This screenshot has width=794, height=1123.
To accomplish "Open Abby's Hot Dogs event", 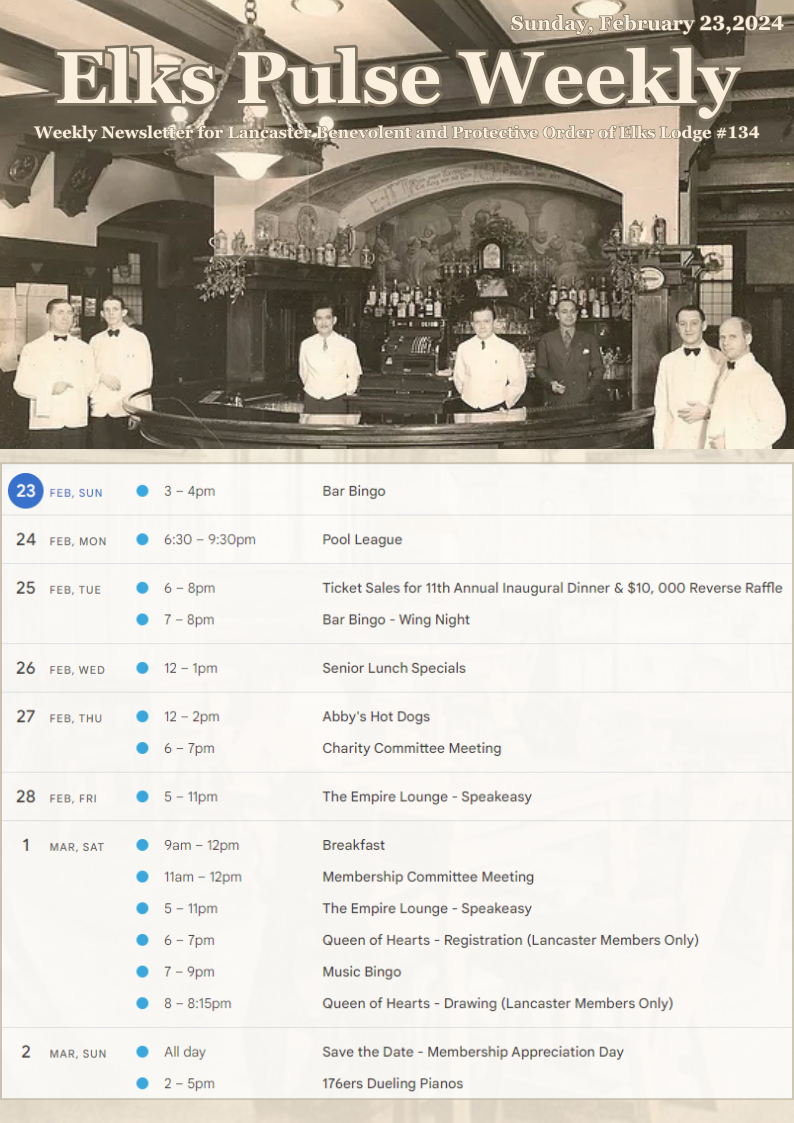I will click(376, 716).
